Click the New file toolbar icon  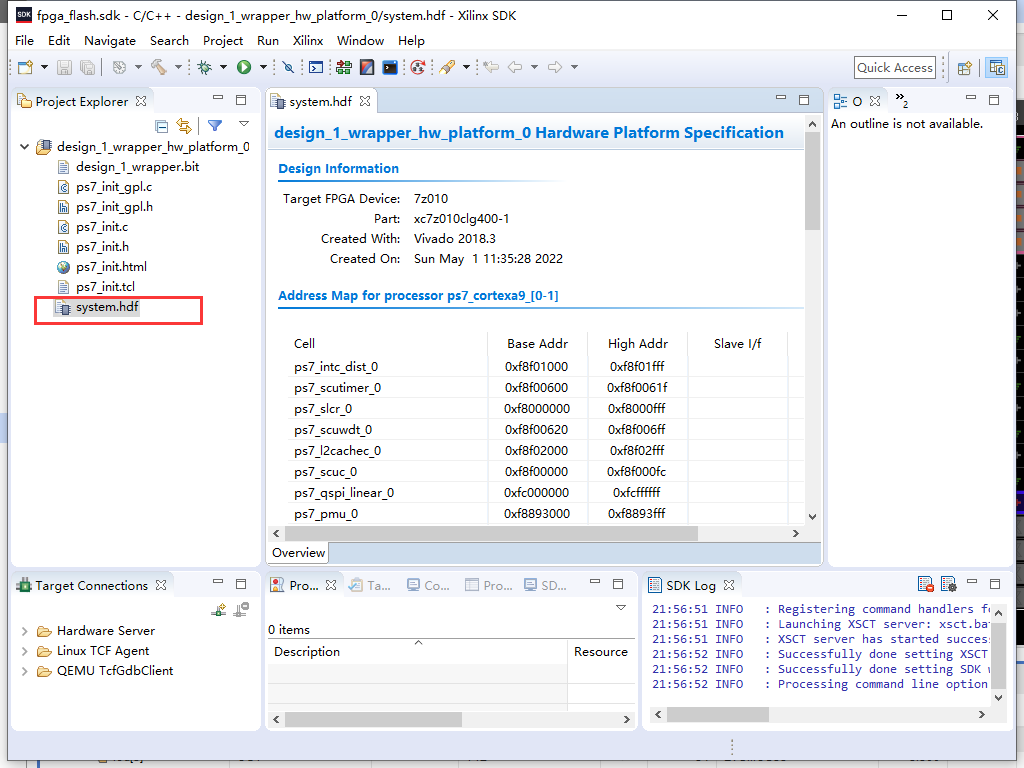25,67
